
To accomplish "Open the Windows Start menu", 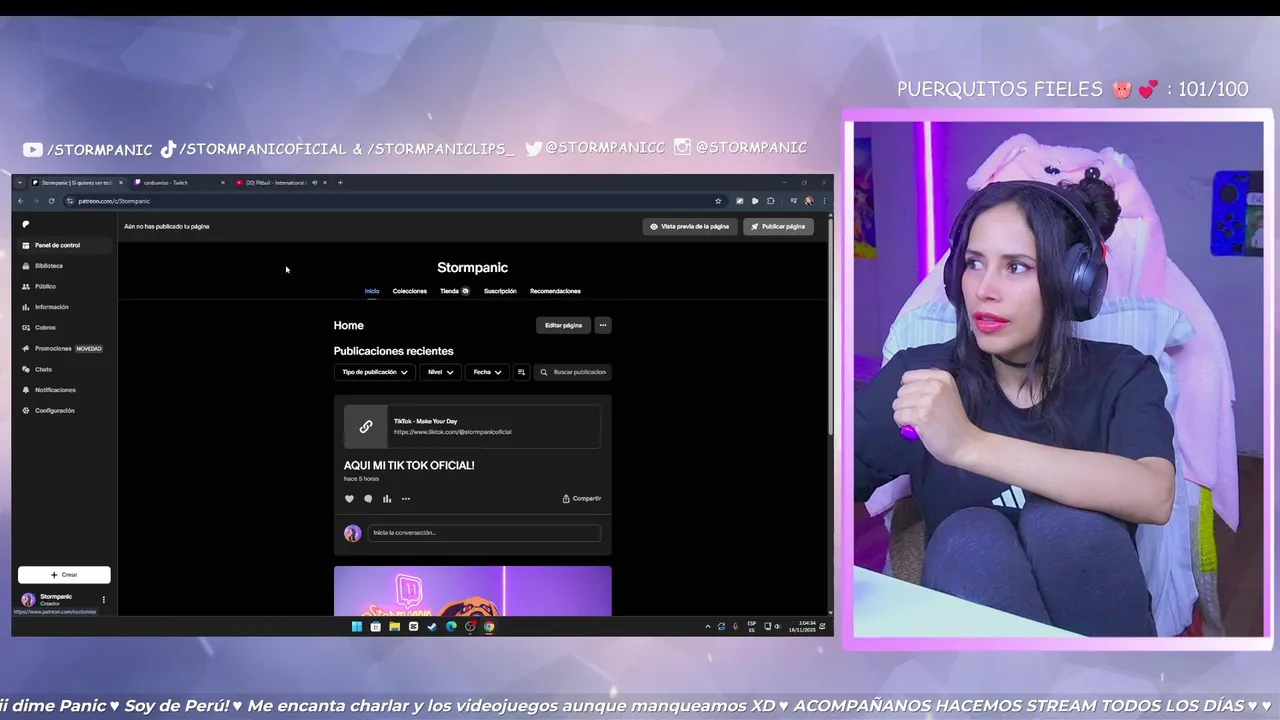I will click(x=357, y=627).
